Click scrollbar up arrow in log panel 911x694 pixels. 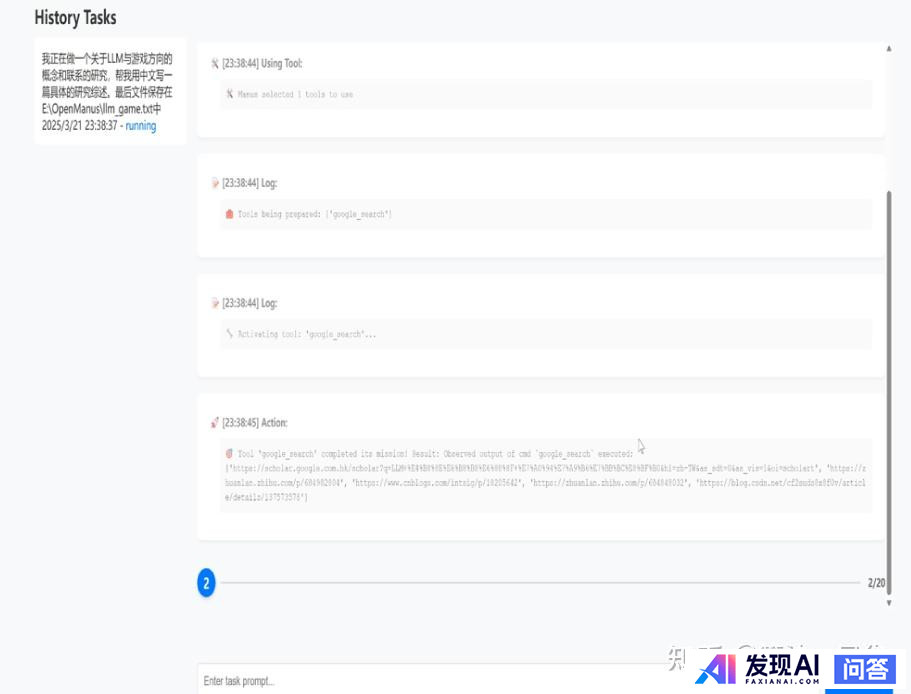tap(889, 49)
